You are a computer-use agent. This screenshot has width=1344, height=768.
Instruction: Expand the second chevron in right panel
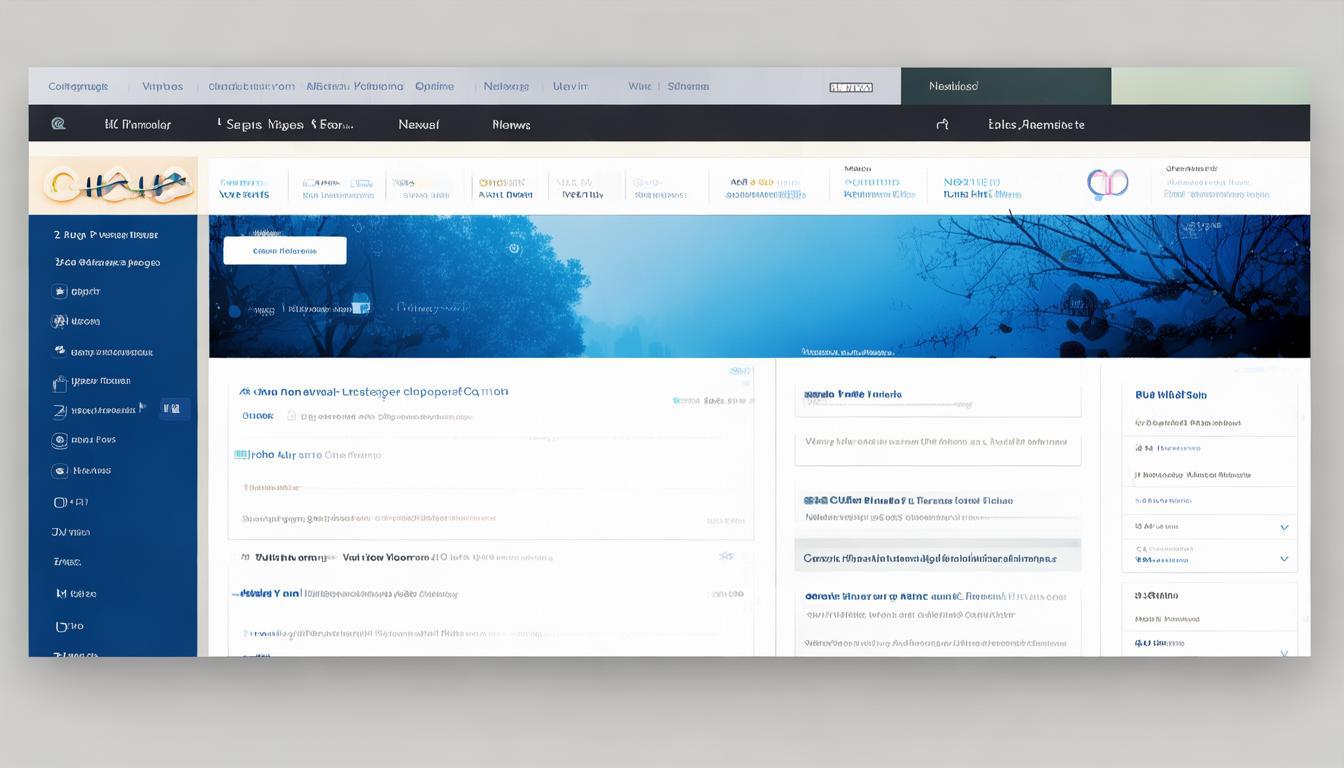[x=1284, y=558]
